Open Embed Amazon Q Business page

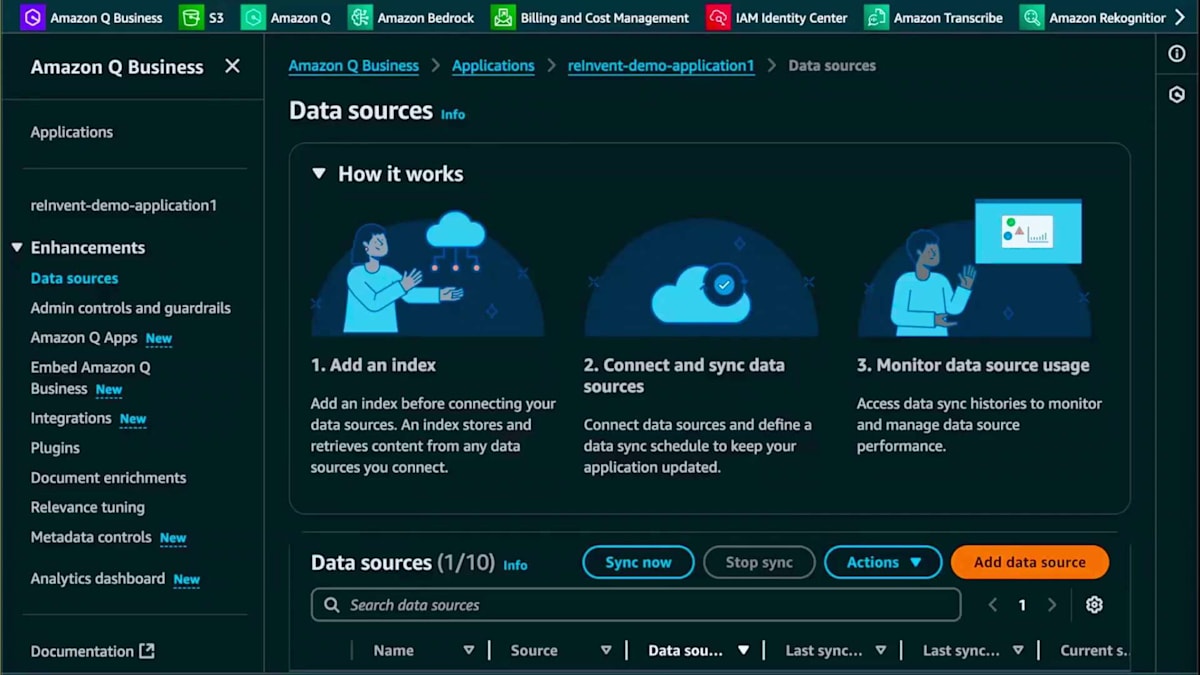pyautogui.click(x=90, y=378)
